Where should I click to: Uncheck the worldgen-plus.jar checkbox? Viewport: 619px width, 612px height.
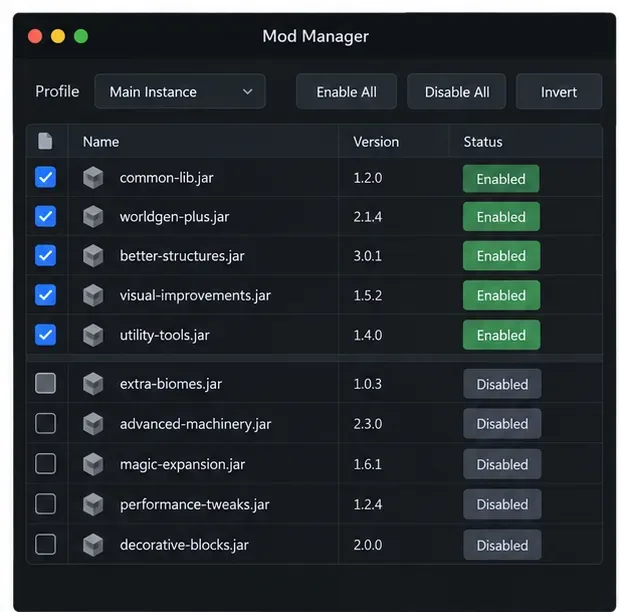tap(45, 216)
